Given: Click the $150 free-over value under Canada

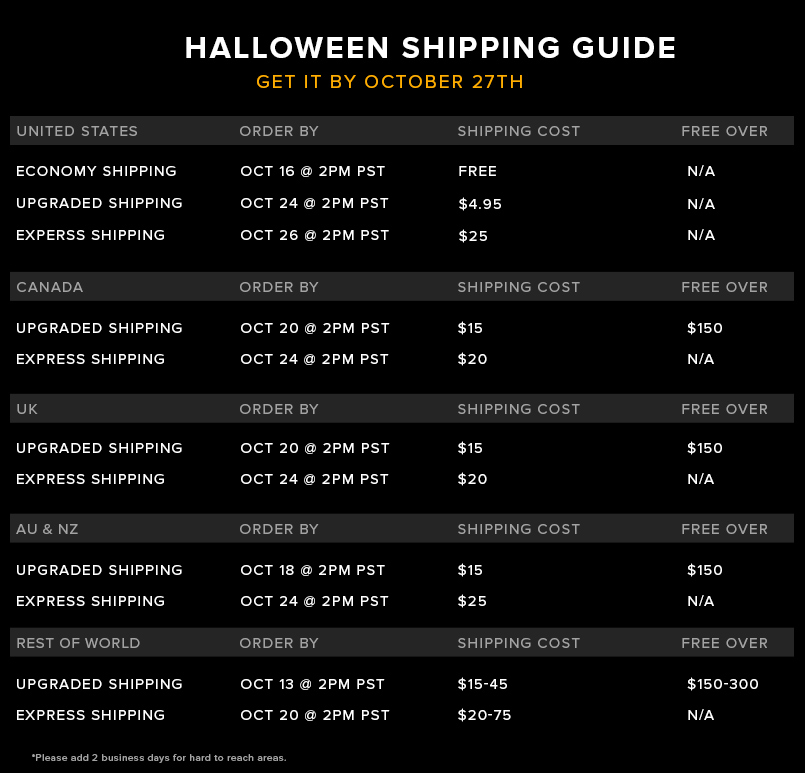Looking at the screenshot, I should (704, 328).
